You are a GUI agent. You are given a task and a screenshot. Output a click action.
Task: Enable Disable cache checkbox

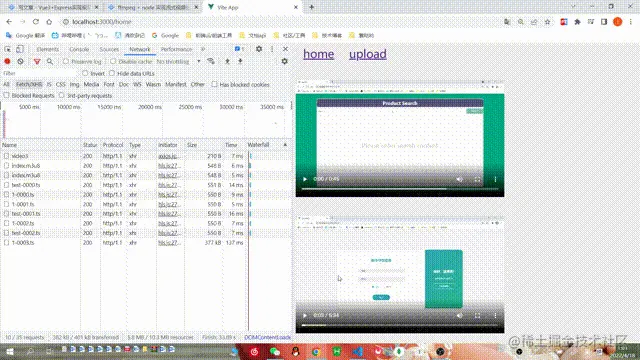[113, 61]
